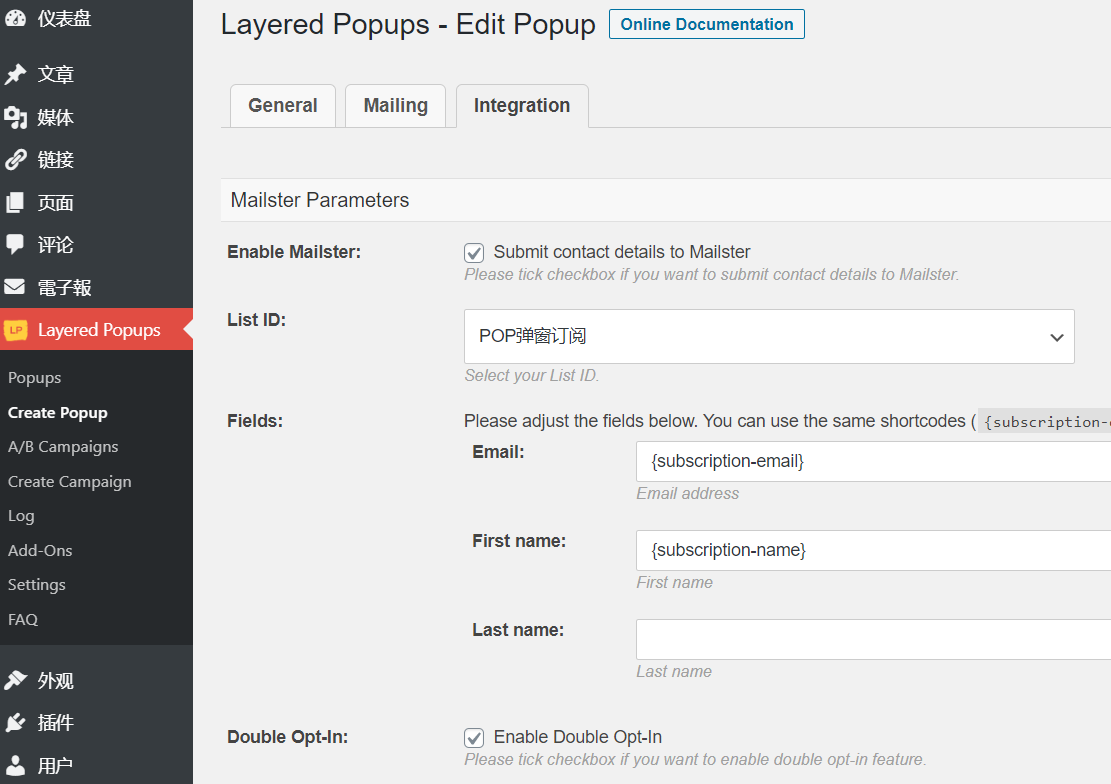Image resolution: width=1111 pixels, height=784 pixels.
Task: Switch to the Mailing tab
Action: pos(395,106)
